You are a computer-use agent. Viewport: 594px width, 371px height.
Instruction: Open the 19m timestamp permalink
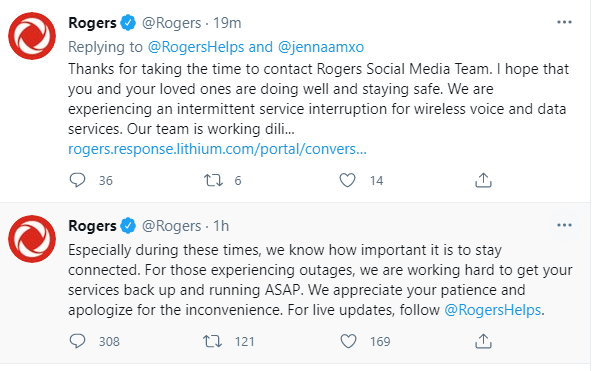(x=227, y=23)
